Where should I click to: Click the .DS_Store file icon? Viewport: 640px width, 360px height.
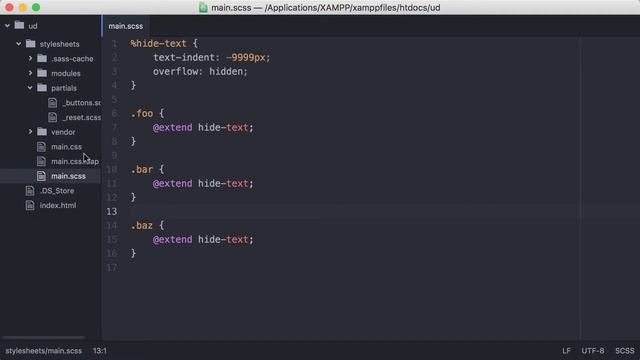(30, 191)
